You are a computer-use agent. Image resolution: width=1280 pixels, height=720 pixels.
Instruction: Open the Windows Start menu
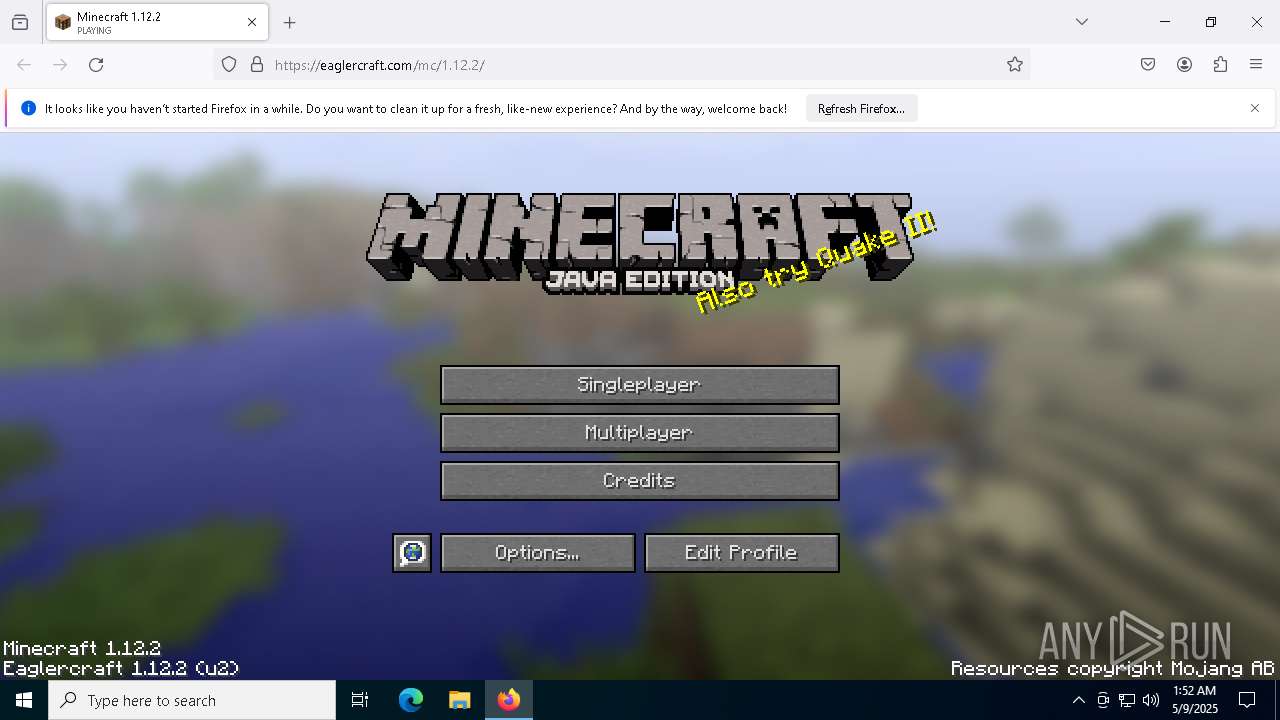point(24,700)
